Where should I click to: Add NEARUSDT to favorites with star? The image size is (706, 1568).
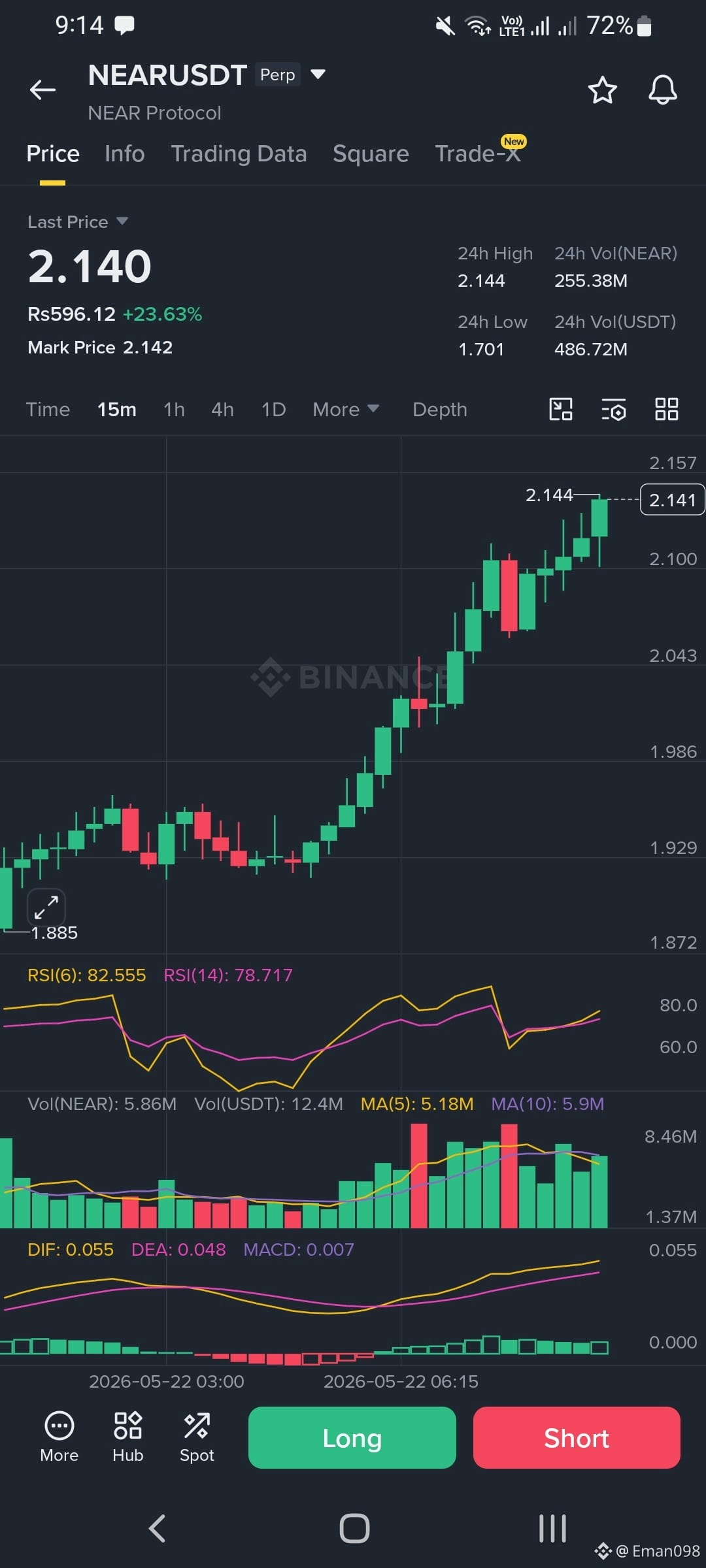602,90
